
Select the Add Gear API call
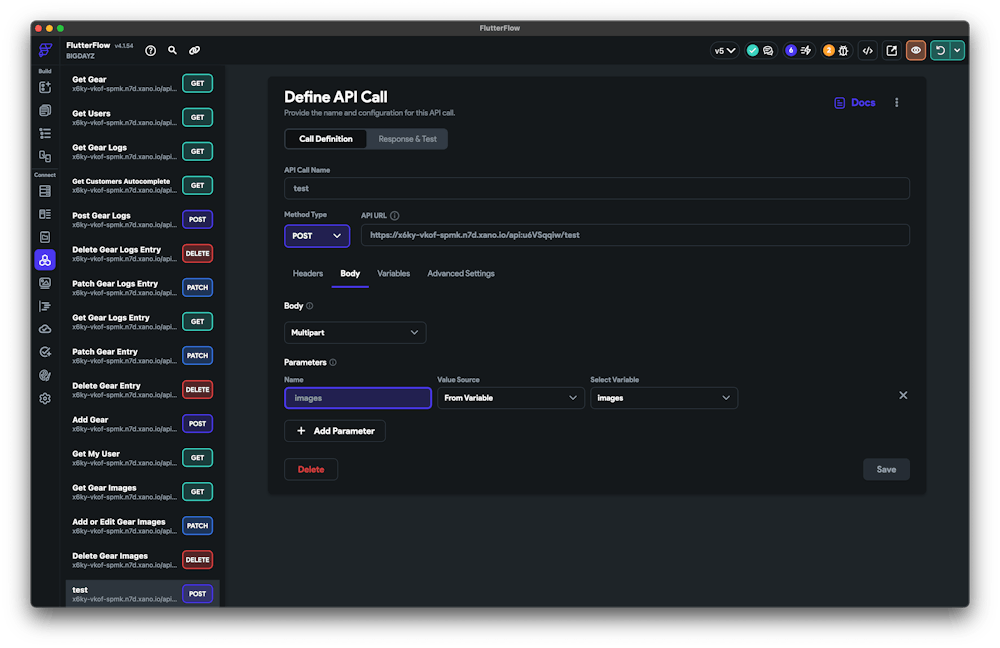(x=142, y=423)
